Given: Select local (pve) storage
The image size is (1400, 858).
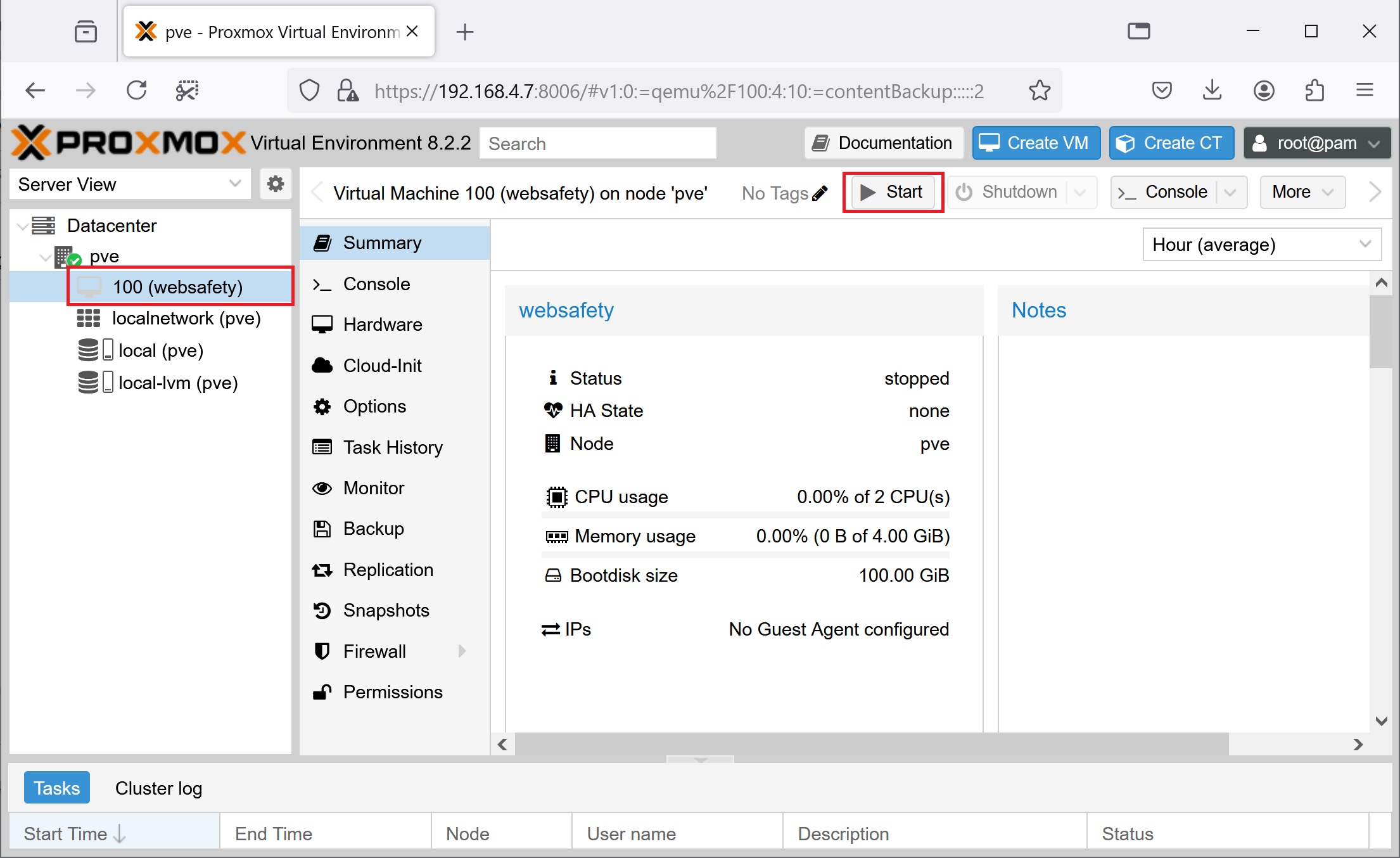Looking at the screenshot, I should click(160, 350).
